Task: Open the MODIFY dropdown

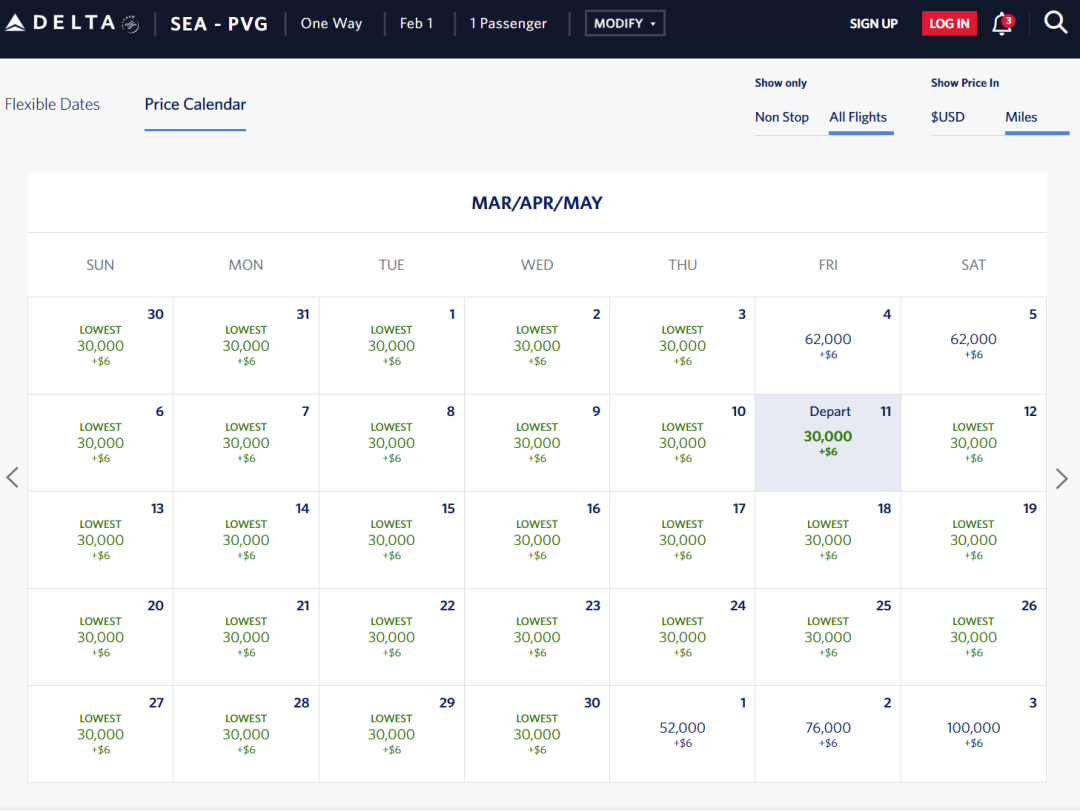Action: [625, 23]
